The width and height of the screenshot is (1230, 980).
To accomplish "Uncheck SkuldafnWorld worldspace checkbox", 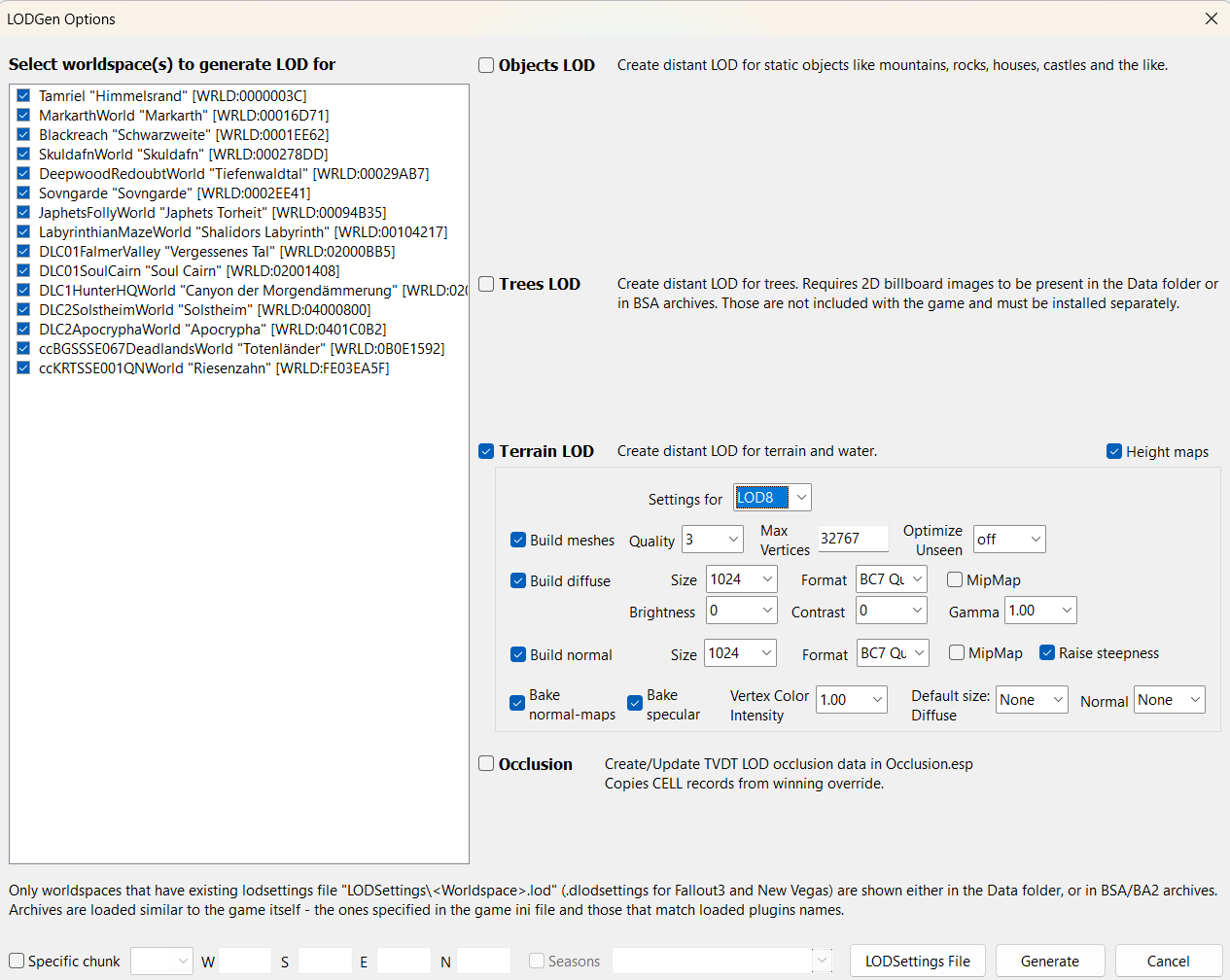I will point(23,154).
